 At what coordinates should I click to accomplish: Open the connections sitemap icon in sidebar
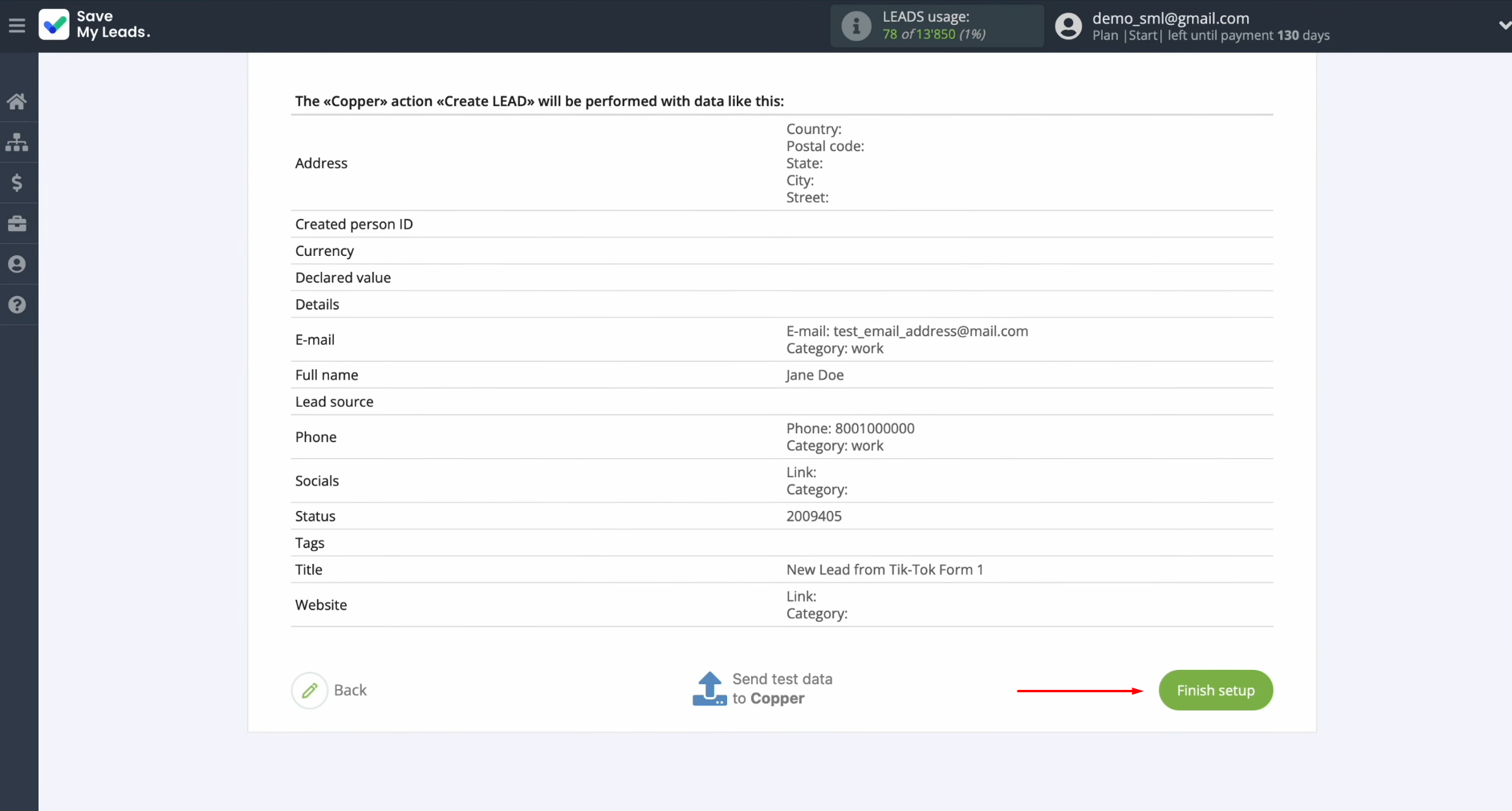point(17,143)
